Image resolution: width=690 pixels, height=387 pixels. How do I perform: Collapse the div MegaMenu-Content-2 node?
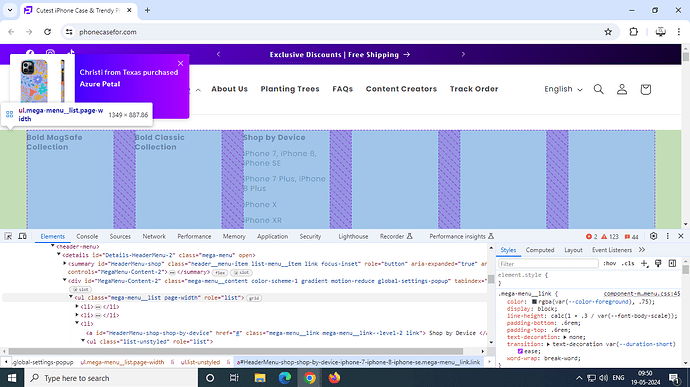pos(65,280)
